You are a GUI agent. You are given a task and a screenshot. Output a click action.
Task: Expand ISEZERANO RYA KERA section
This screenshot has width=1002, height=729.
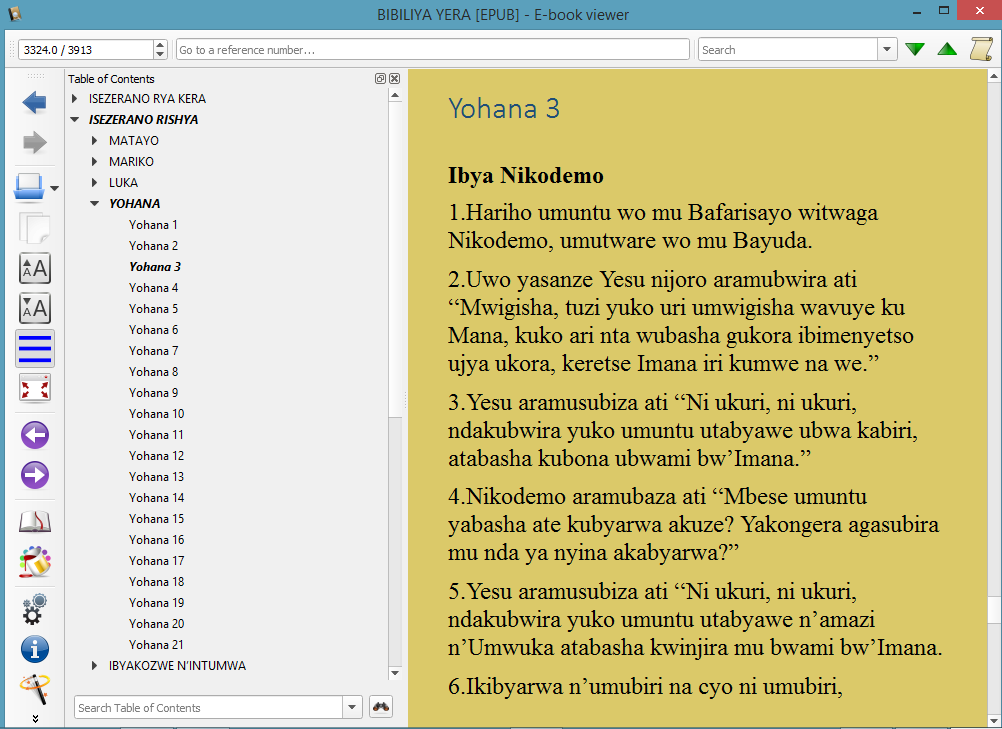75,98
